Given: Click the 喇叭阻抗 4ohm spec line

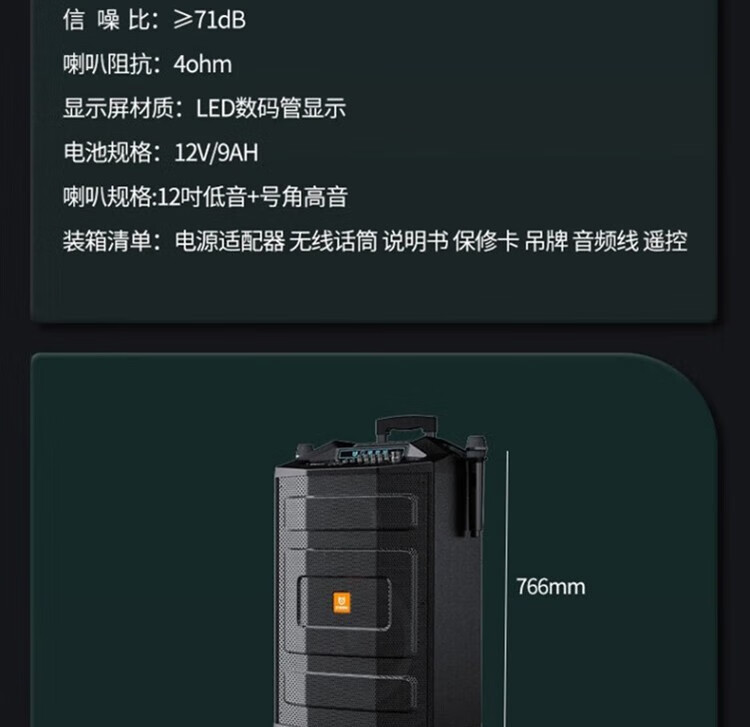Looking at the screenshot, I should (x=147, y=64).
